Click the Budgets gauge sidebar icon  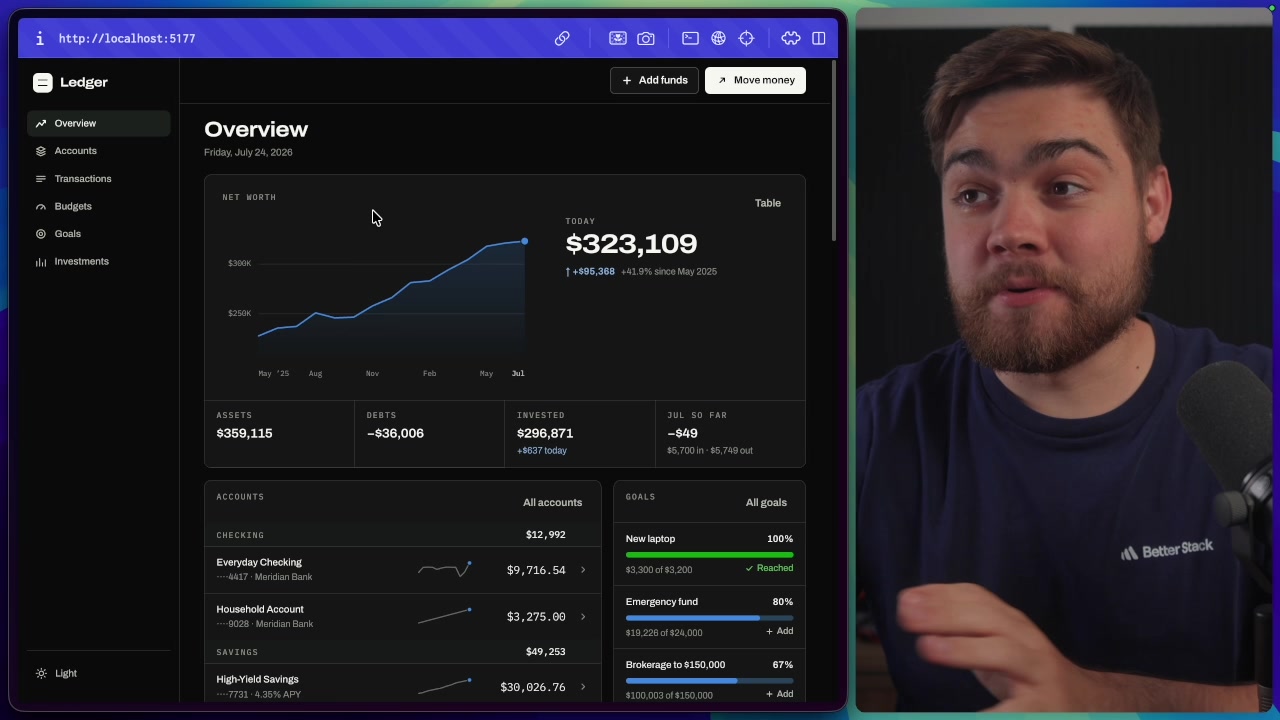tap(41, 206)
